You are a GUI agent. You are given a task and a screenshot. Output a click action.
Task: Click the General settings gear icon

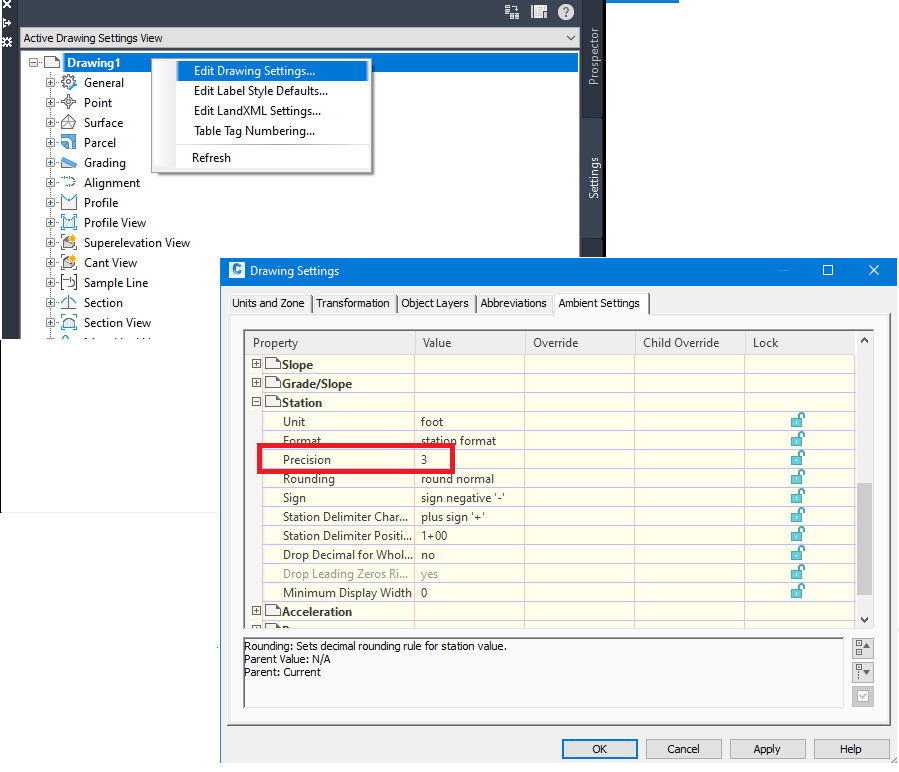pos(69,83)
